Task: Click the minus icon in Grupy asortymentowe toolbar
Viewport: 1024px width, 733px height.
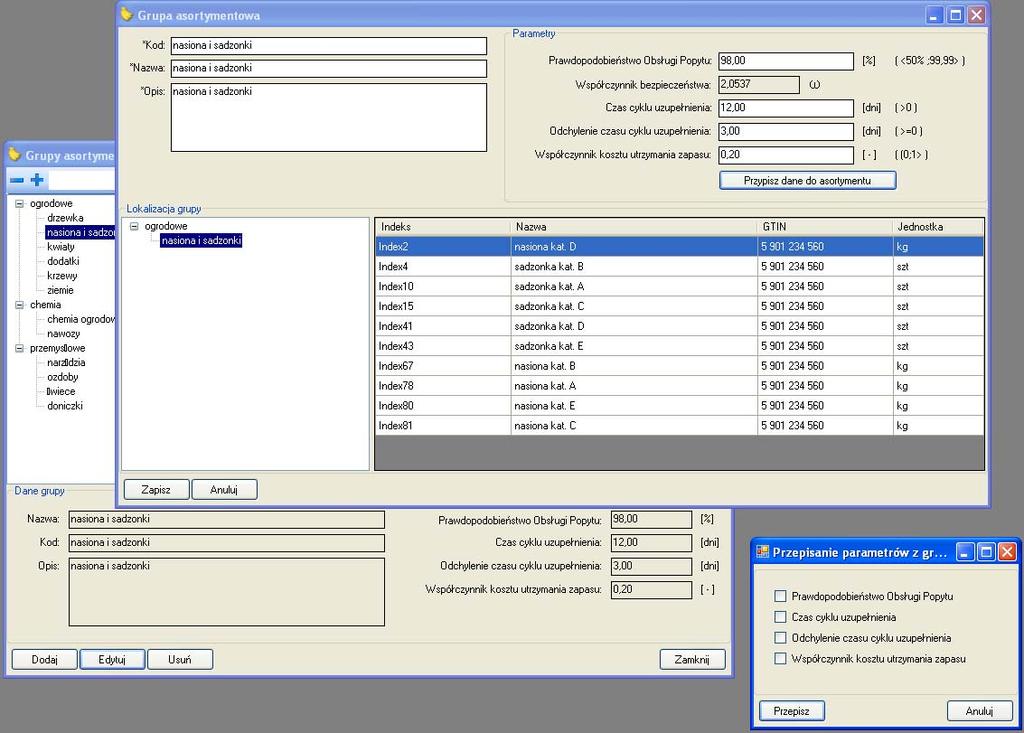Action: click(x=18, y=180)
